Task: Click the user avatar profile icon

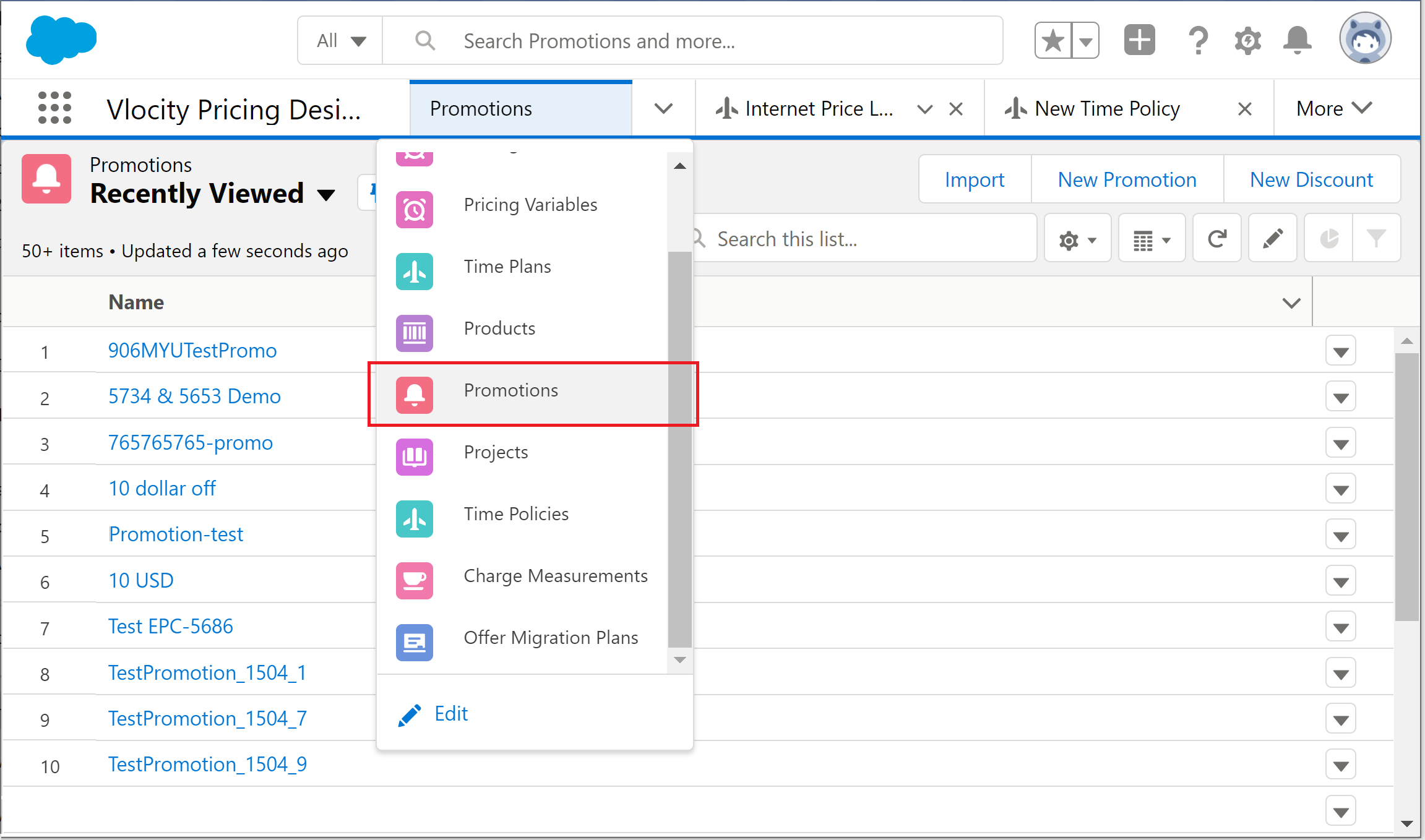Action: [1365, 38]
